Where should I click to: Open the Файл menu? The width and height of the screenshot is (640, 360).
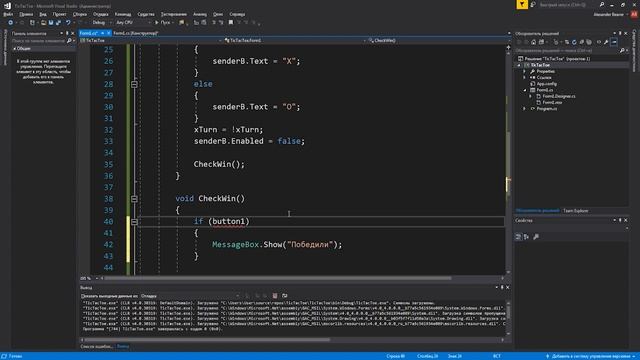click(x=8, y=14)
